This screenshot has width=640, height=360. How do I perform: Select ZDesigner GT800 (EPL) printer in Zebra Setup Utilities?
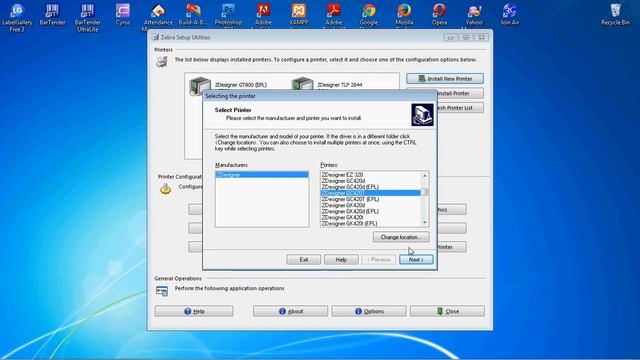[x=229, y=85]
